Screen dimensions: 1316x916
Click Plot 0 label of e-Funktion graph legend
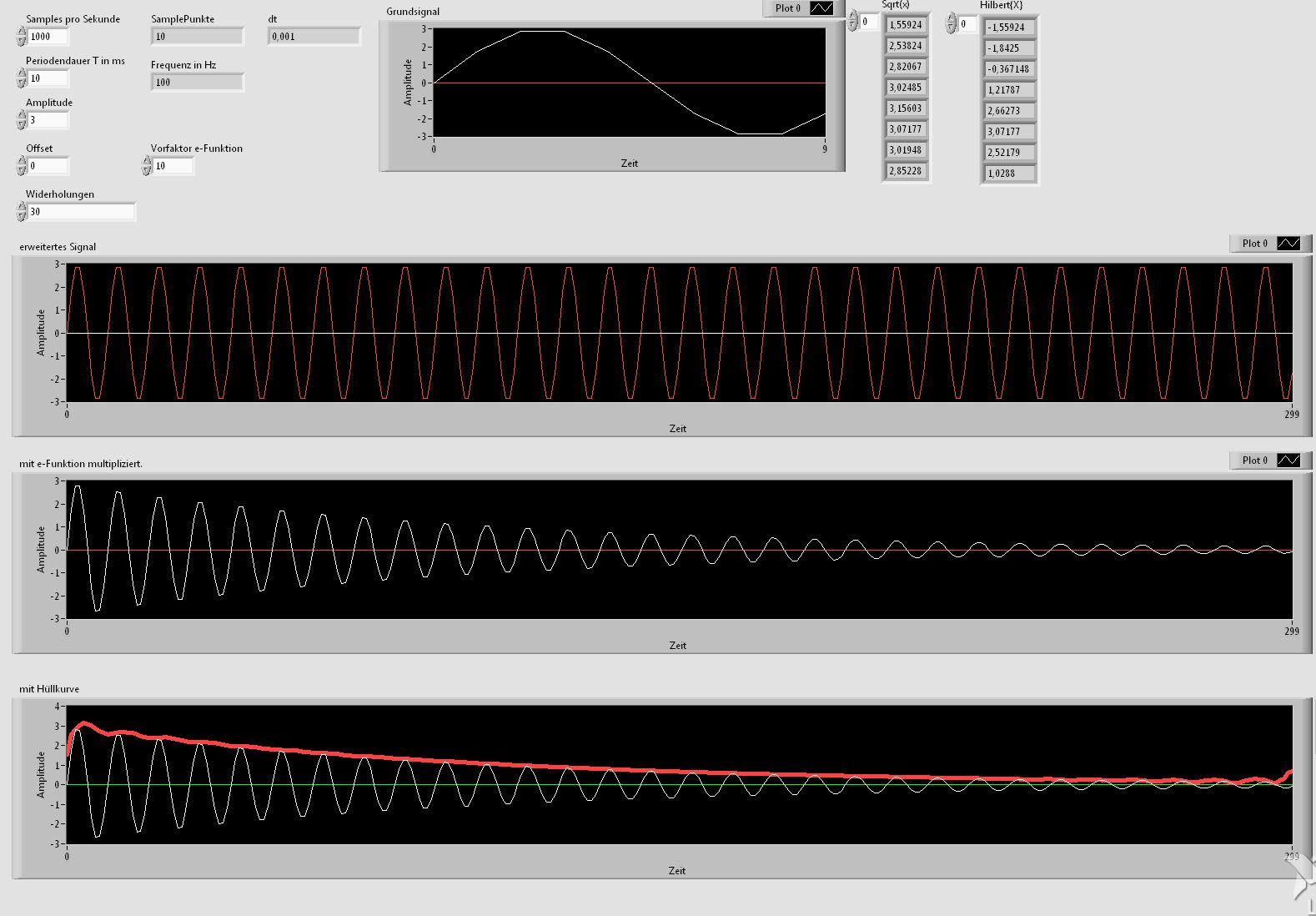coord(1254,461)
